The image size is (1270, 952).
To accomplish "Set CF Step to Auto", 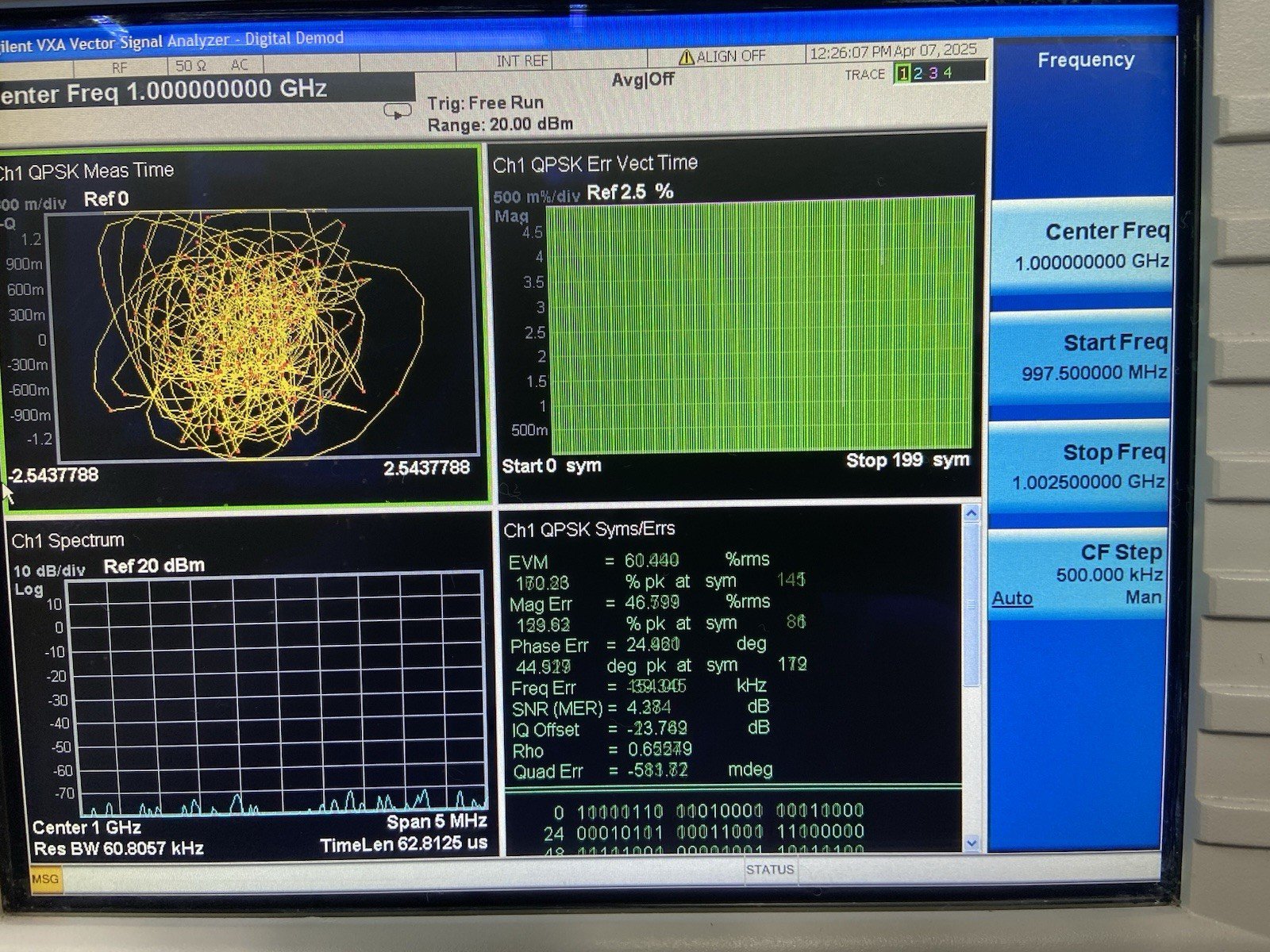I will click(x=1012, y=599).
